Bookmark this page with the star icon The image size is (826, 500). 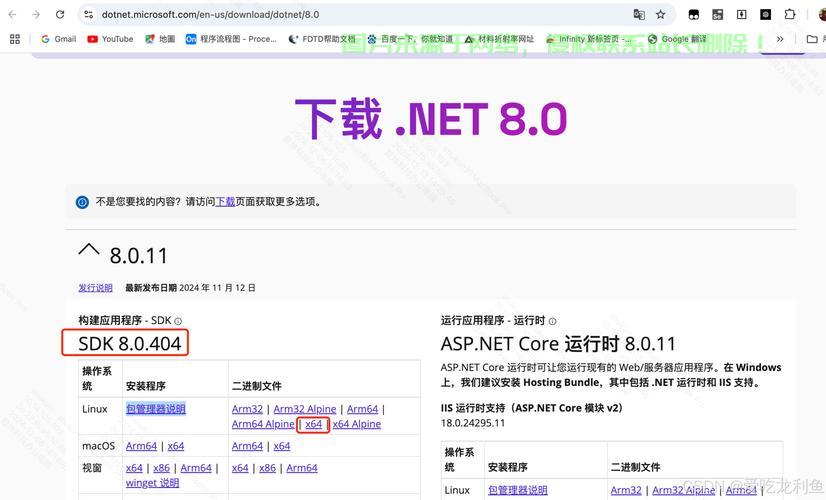pyautogui.click(x=661, y=15)
